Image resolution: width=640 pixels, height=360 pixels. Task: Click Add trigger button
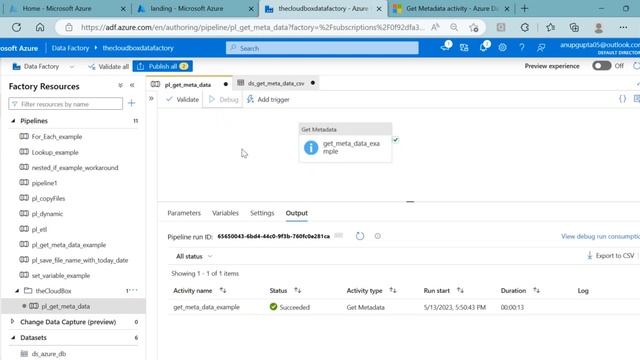pos(268,99)
